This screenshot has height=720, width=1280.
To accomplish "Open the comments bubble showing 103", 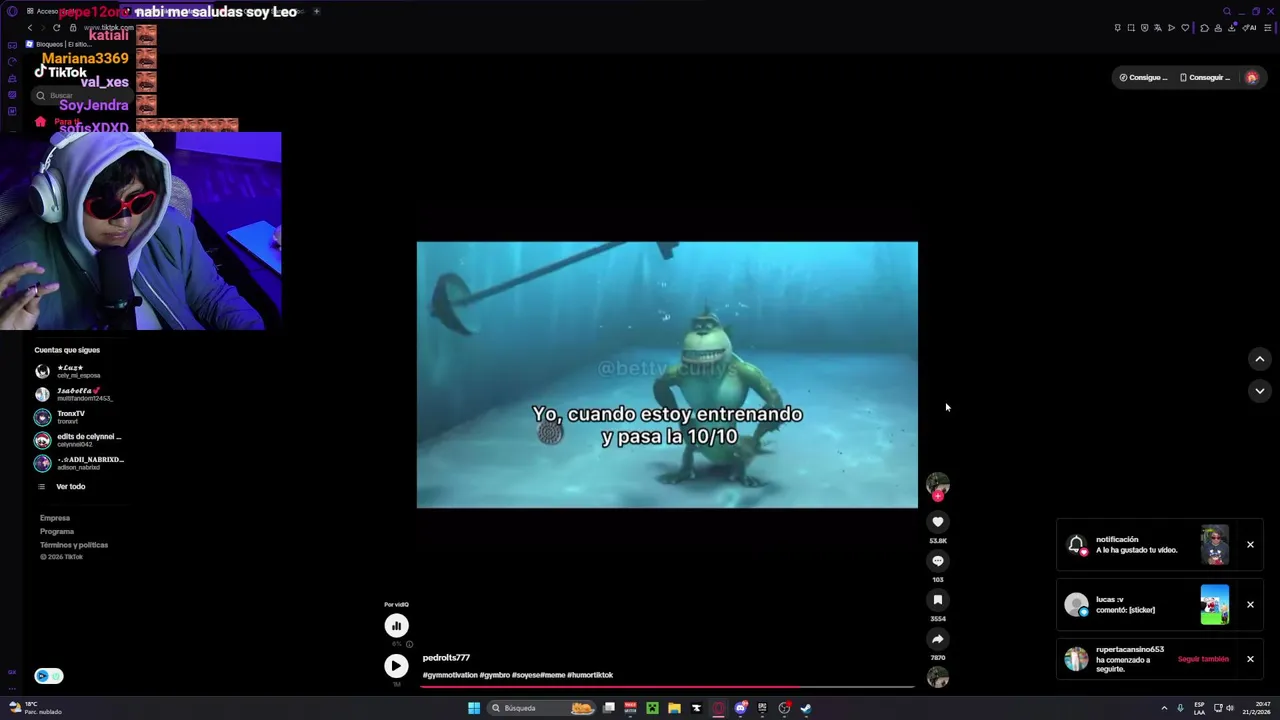I will (x=937, y=560).
